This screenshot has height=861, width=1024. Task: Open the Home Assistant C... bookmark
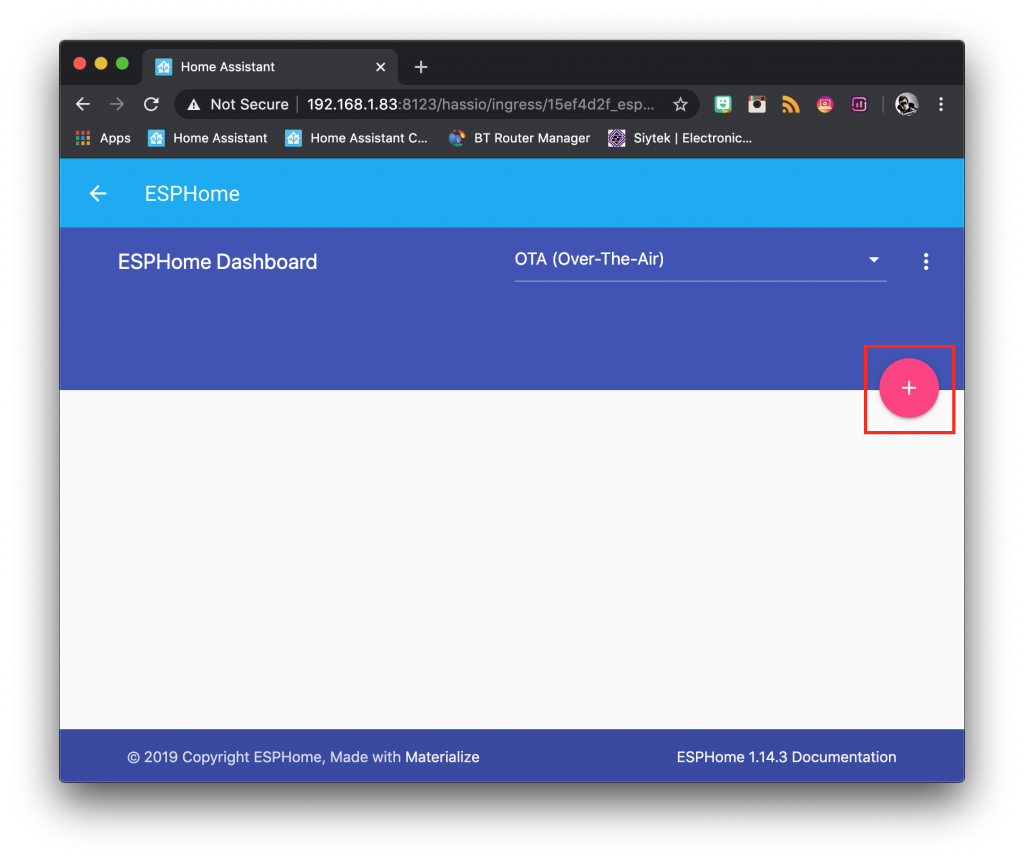357,138
